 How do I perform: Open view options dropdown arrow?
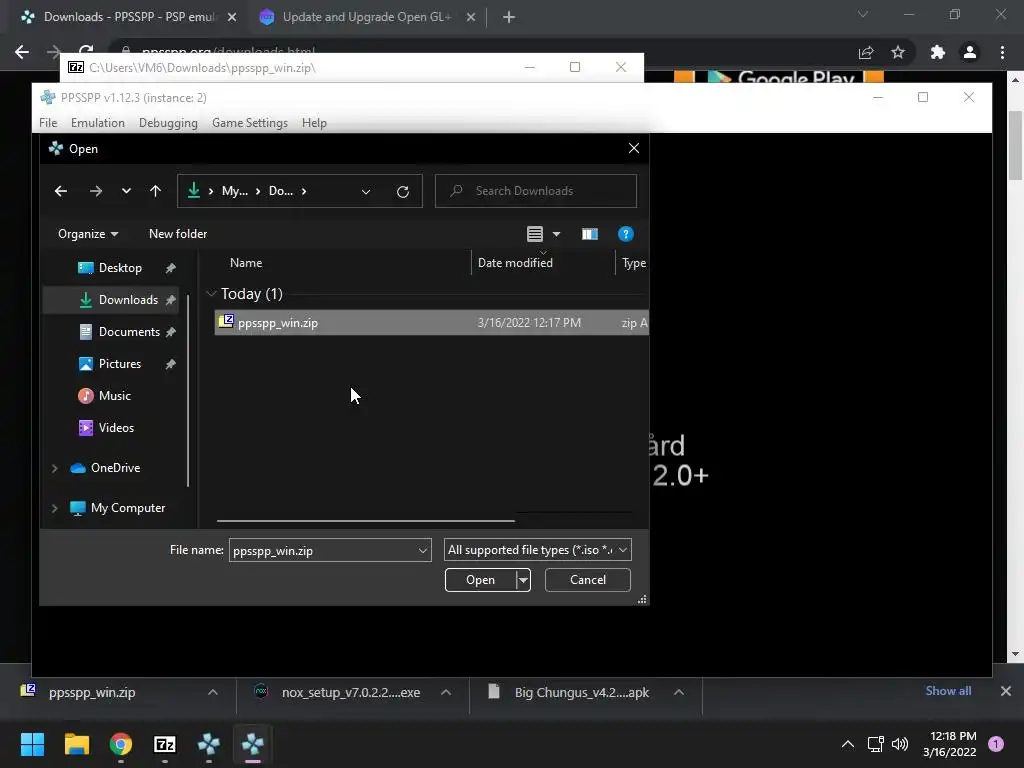tap(556, 234)
